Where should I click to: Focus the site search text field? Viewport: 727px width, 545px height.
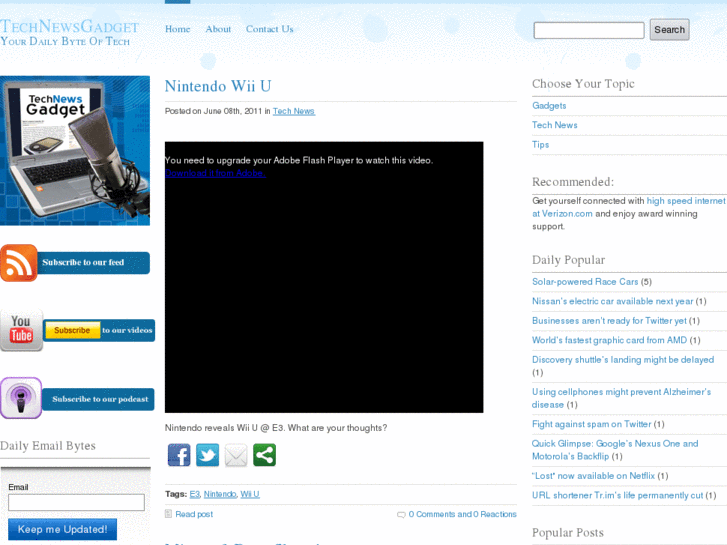point(589,31)
